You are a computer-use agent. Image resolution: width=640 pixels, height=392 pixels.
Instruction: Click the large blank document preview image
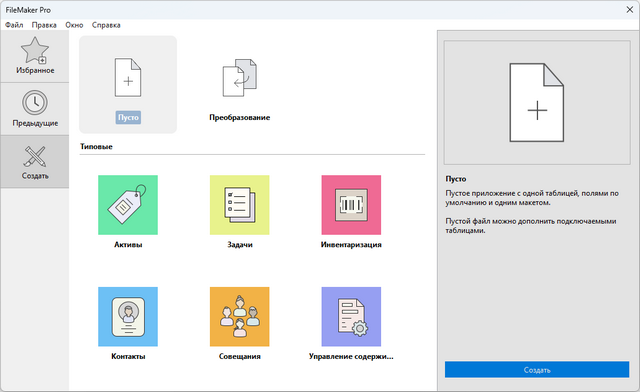click(x=537, y=102)
